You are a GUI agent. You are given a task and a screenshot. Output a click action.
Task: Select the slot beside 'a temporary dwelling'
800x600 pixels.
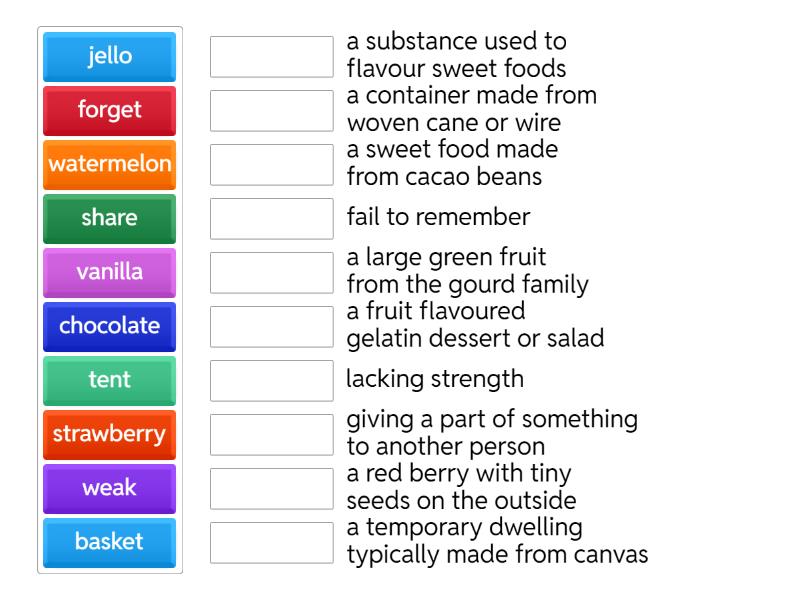tap(271, 542)
